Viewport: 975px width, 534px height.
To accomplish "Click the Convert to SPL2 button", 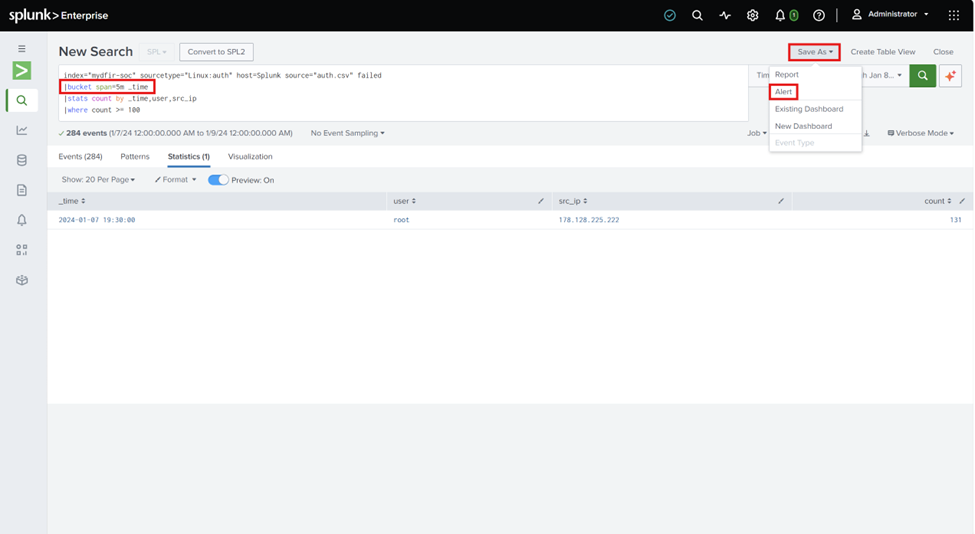I will [x=216, y=52].
